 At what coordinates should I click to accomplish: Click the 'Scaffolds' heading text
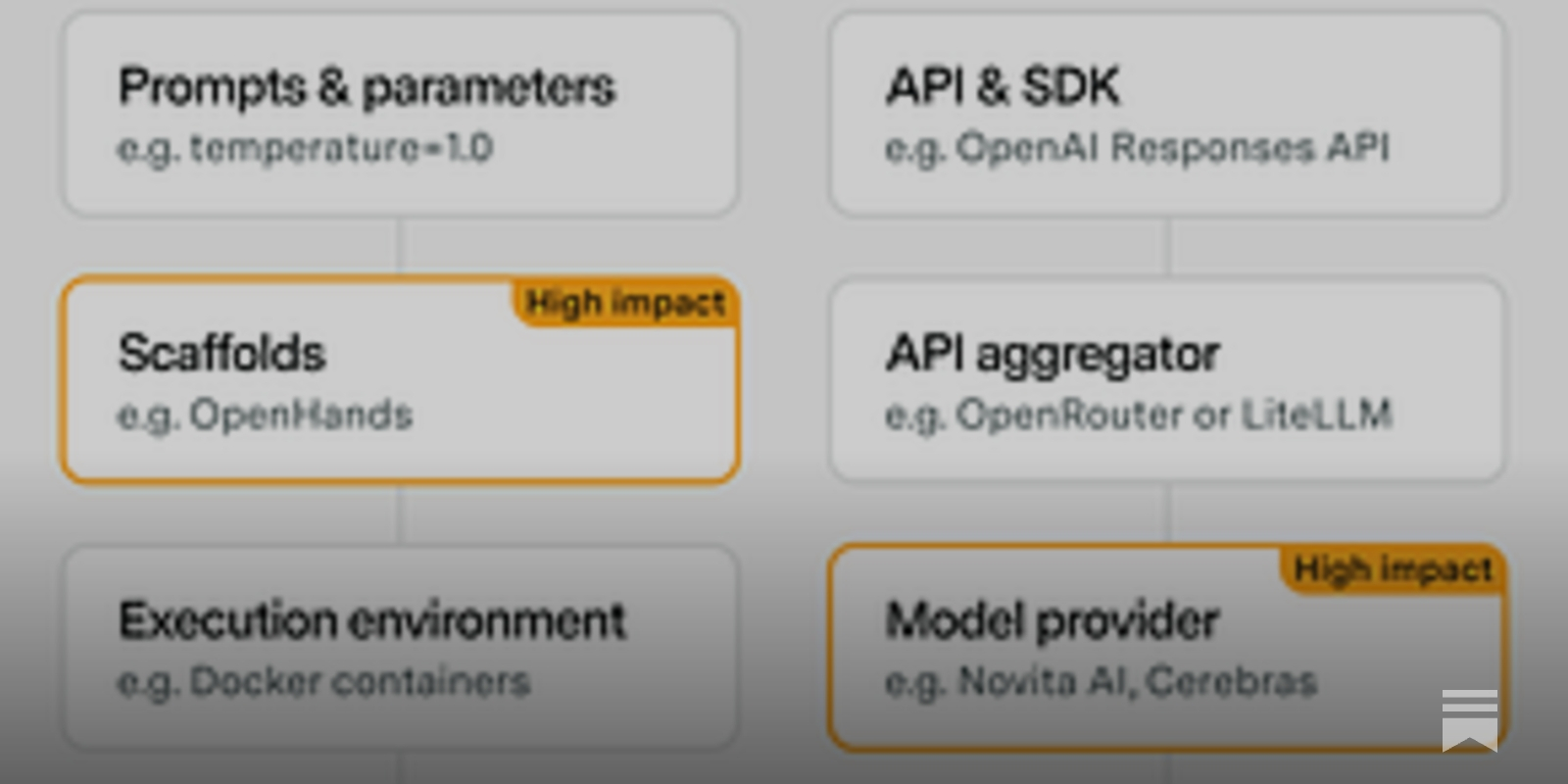[x=221, y=354]
